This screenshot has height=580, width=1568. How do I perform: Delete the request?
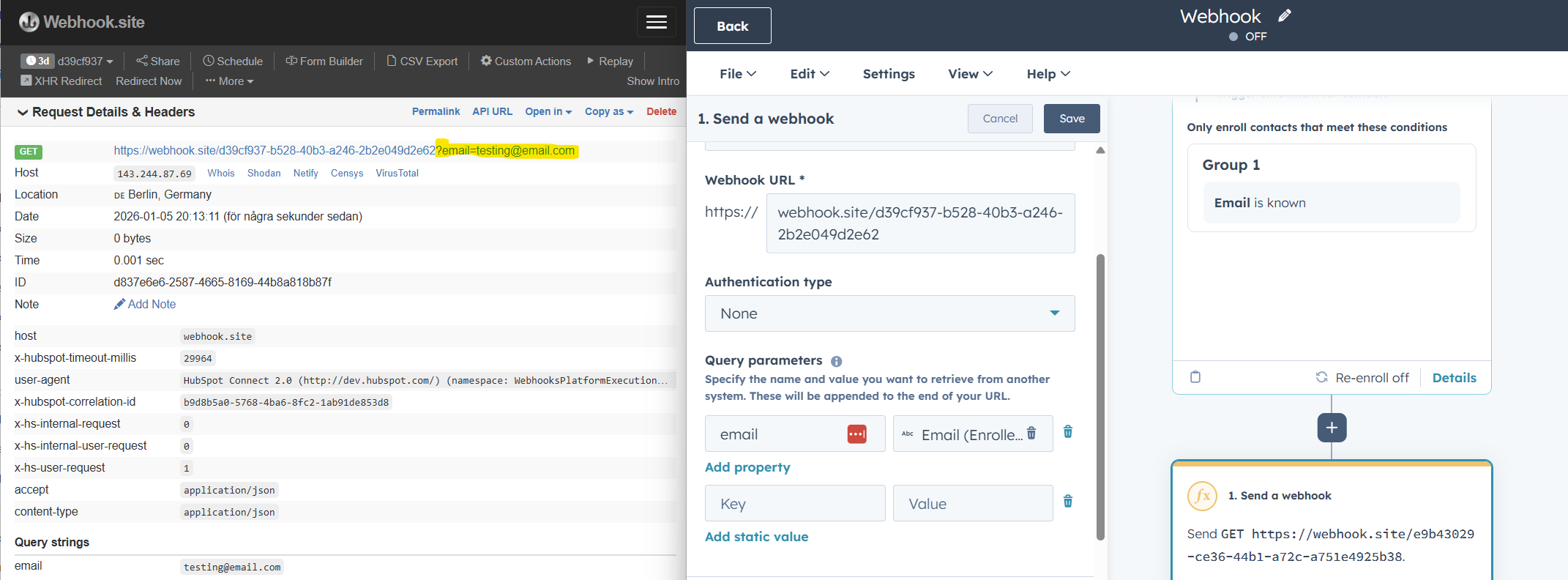pyautogui.click(x=661, y=111)
